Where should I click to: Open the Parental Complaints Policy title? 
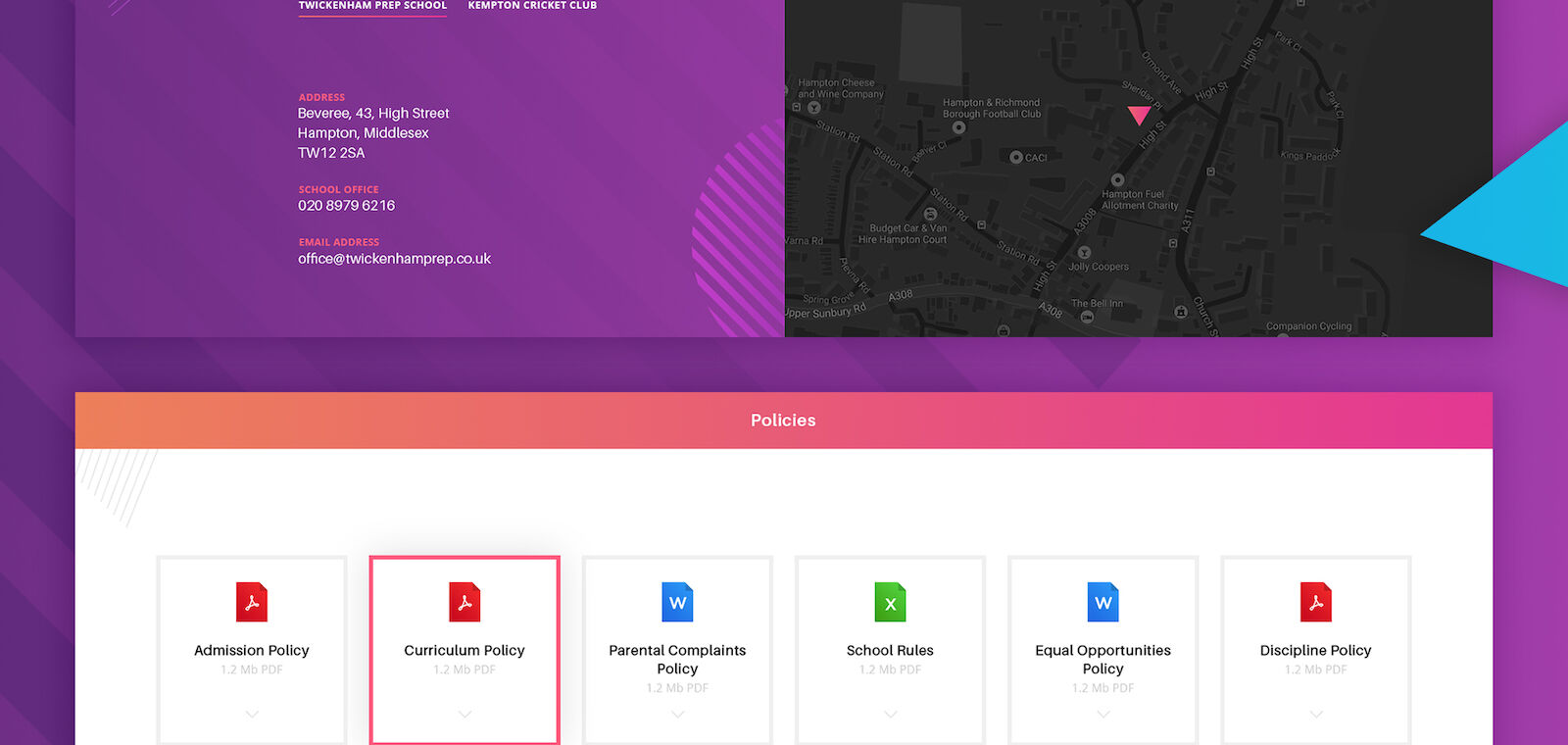(677, 659)
